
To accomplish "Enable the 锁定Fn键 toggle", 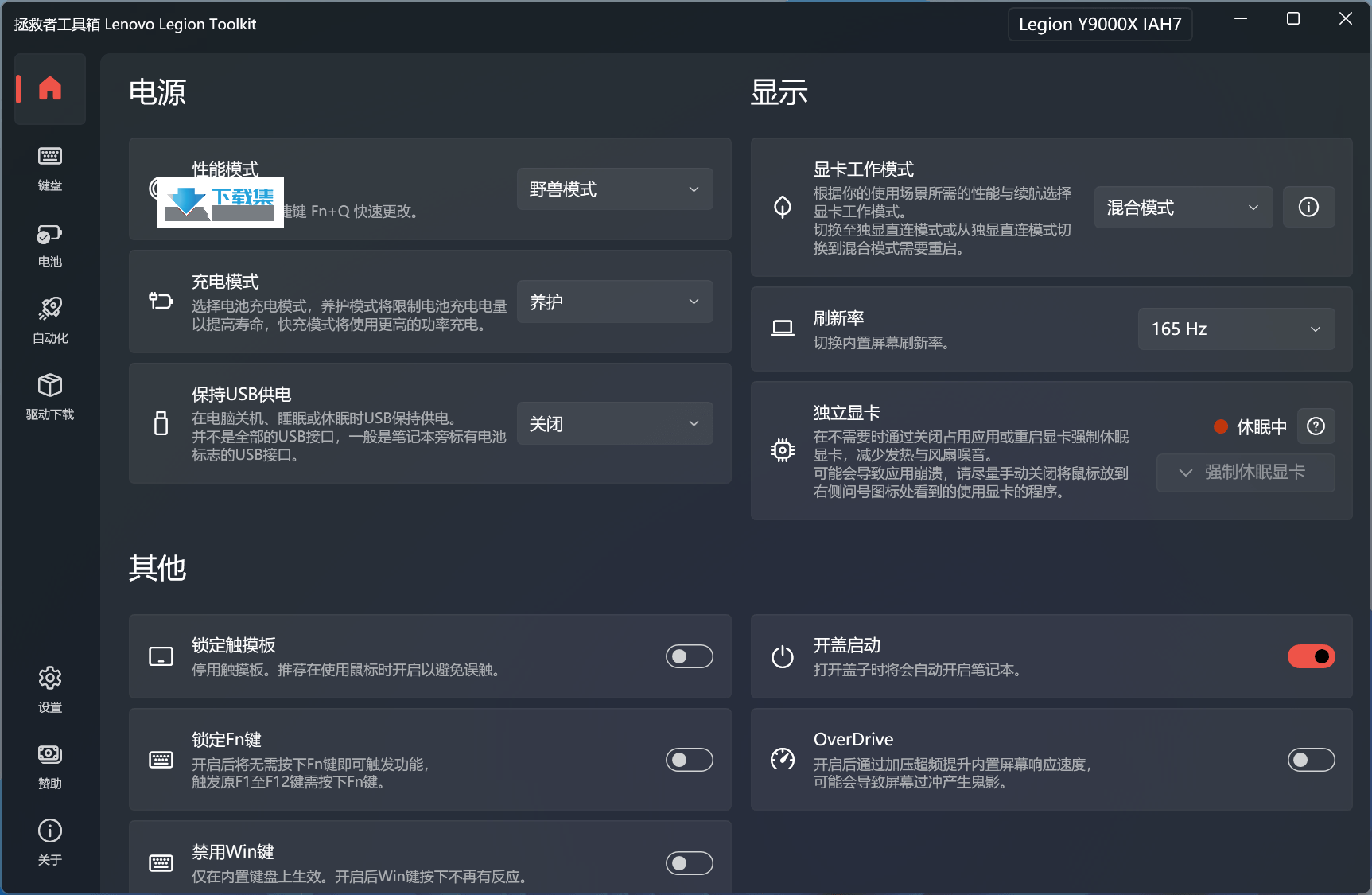I will click(690, 760).
